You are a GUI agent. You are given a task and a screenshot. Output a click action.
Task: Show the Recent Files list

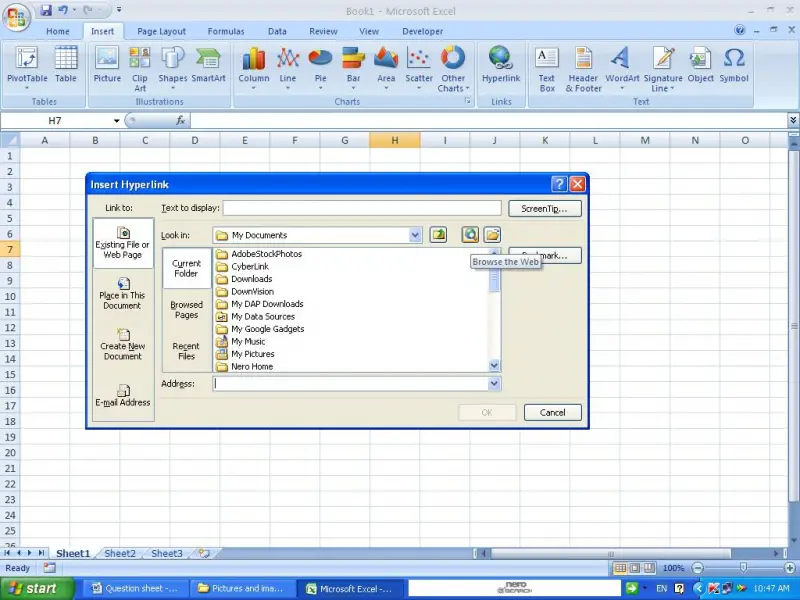[187, 351]
